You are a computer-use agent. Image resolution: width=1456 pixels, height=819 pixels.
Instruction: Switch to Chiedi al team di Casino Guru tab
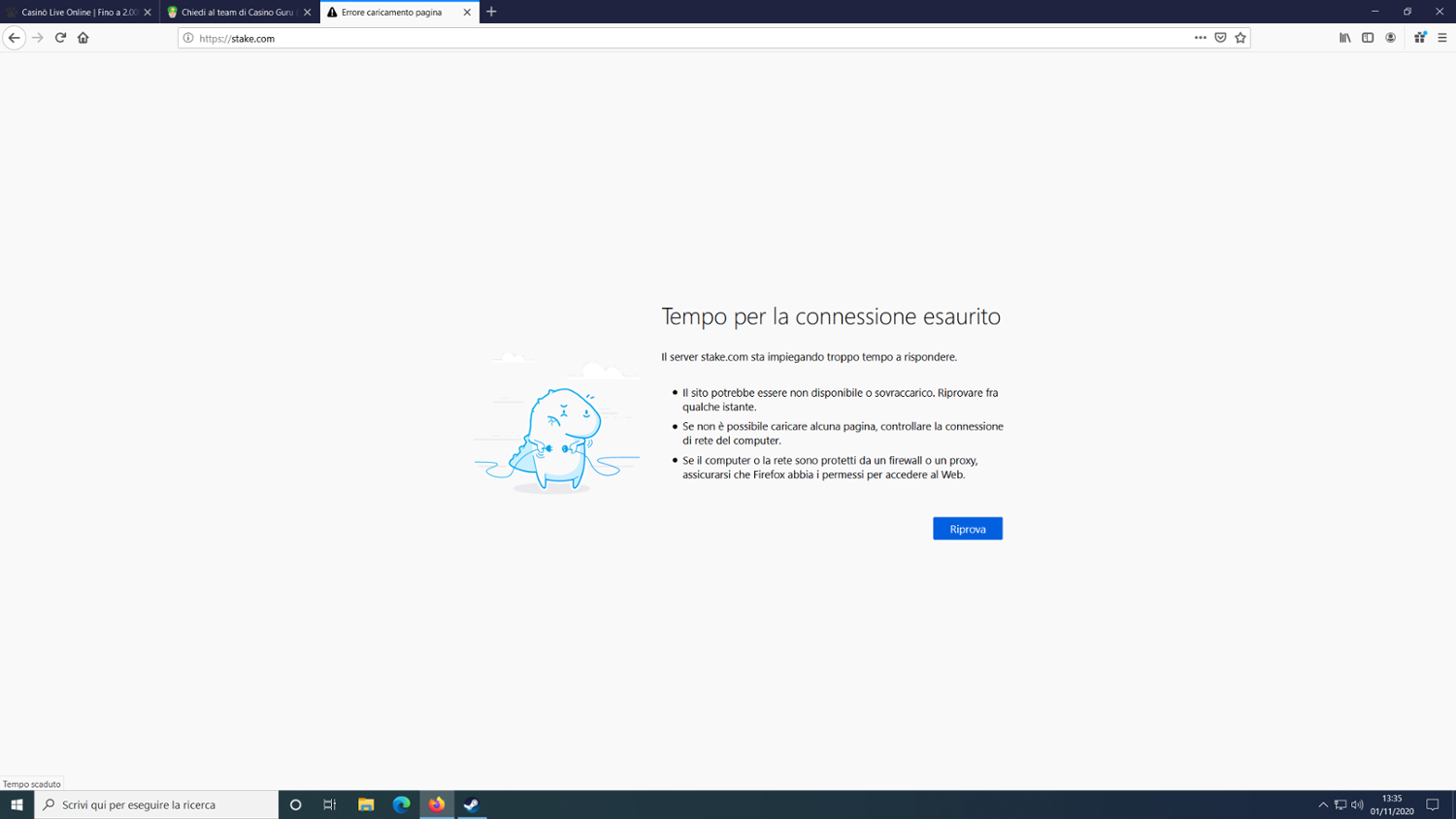tap(239, 12)
